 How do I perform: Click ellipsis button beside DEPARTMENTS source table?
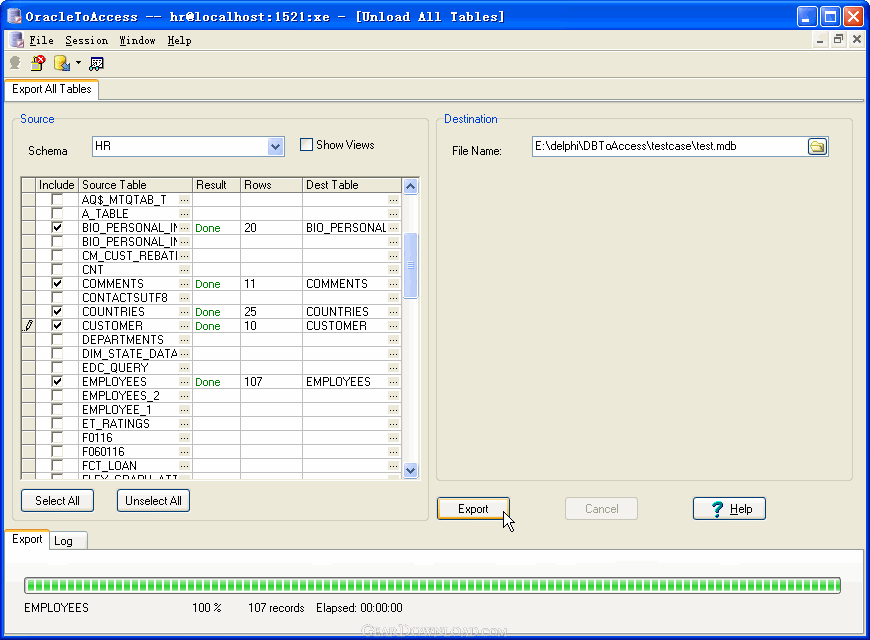(x=184, y=340)
